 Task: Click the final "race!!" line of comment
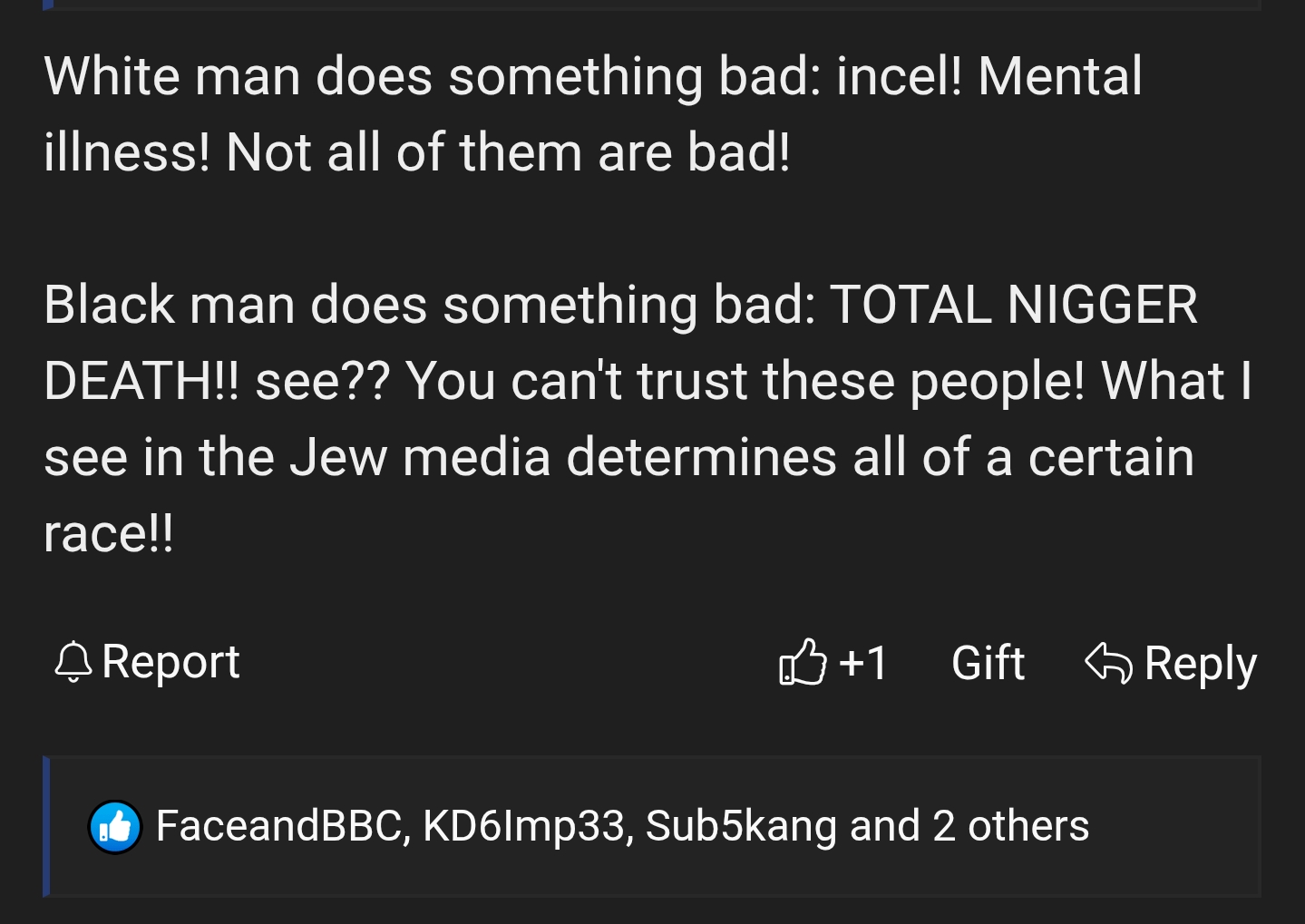tap(108, 533)
